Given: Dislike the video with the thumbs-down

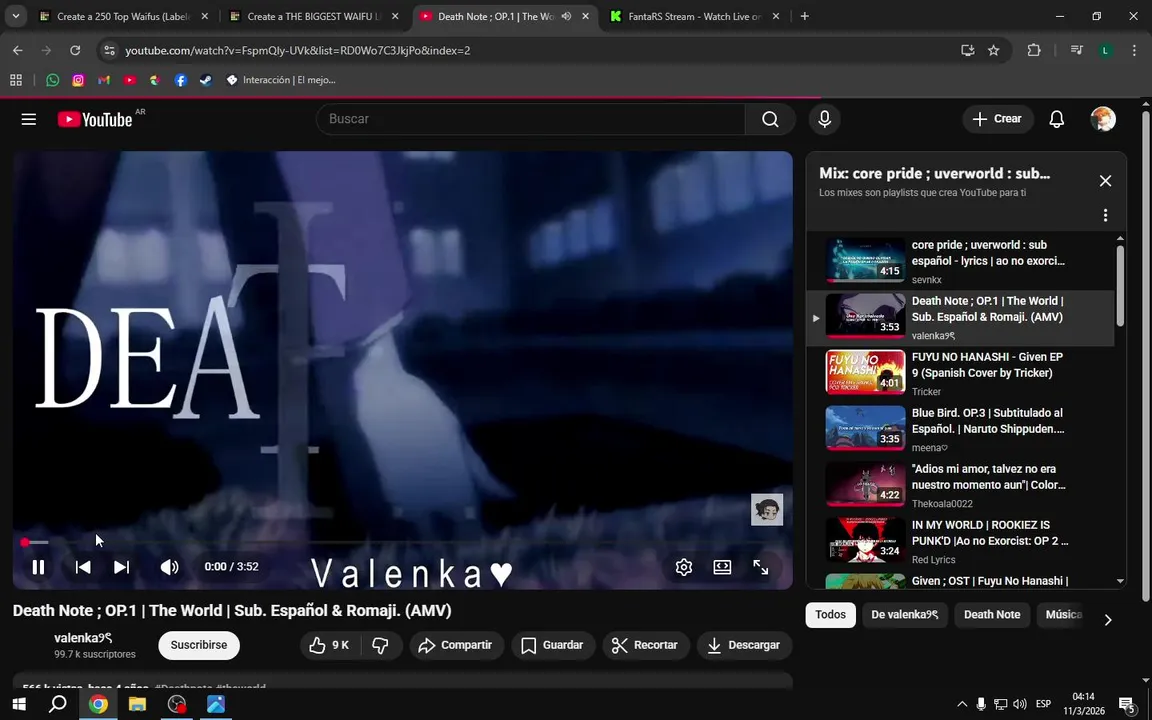Looking at the screenshot, I should 381,645.
